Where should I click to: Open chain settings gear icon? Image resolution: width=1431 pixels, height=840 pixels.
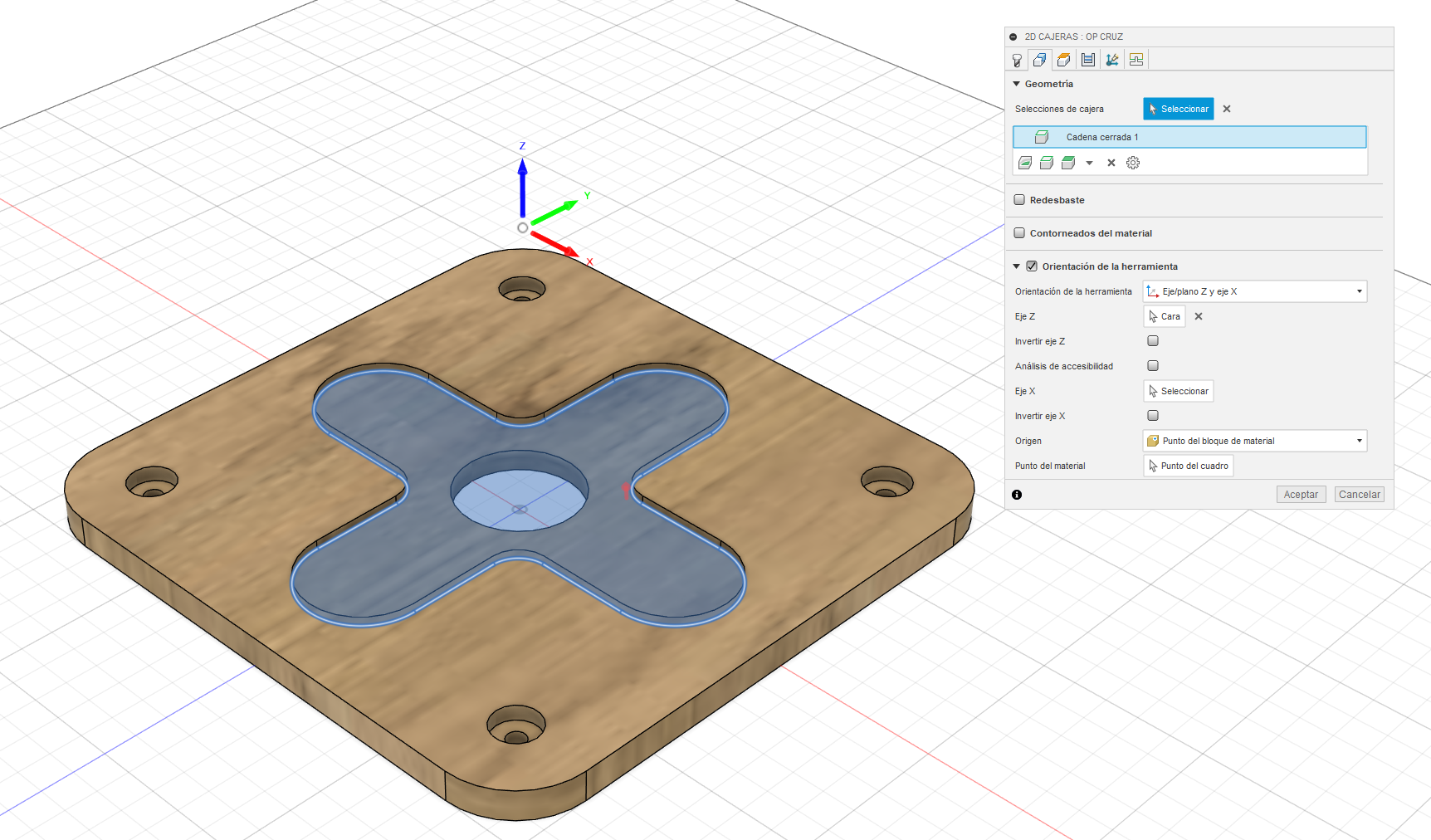pyautogui.click(x=1133, y=163)
